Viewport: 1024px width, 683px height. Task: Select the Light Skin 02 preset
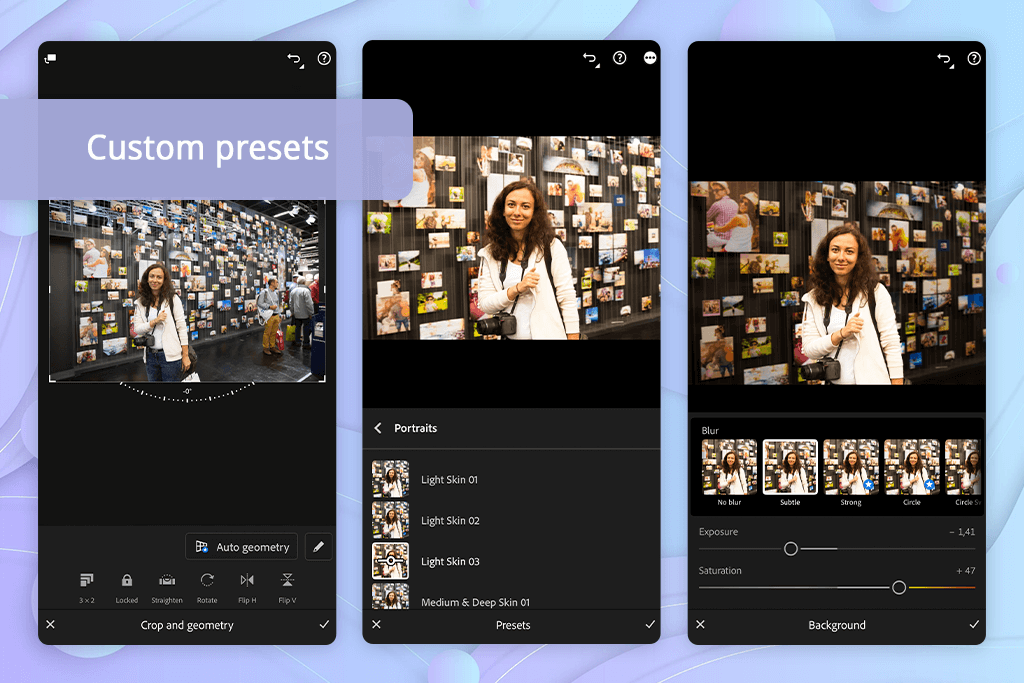coord(511,520)
